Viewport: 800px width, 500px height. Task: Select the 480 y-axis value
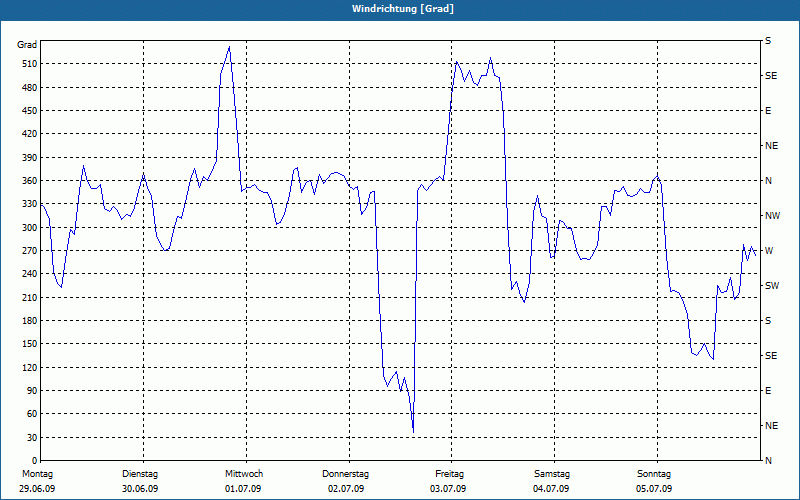tap(29, 88)
